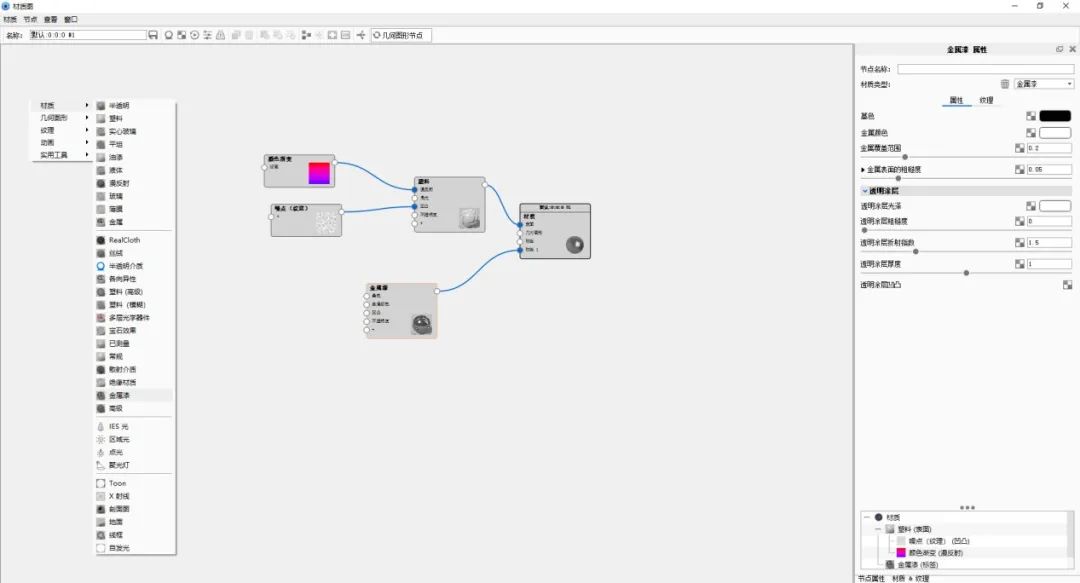Click the 薄膜 material icon
Viewport: 1080px width, 583px height.
pyautogui.click(x=101, y=209)
